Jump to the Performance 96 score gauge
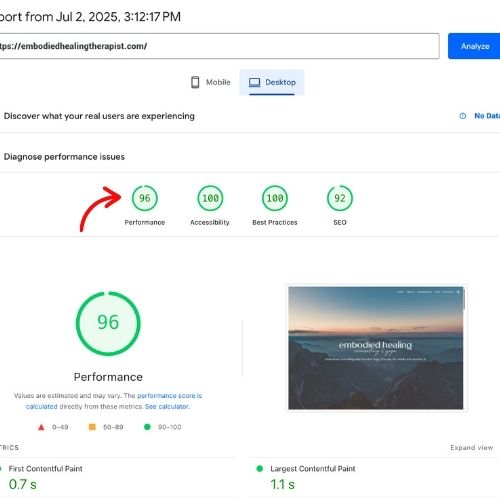500x500 pixels. (x=145, y=198)
